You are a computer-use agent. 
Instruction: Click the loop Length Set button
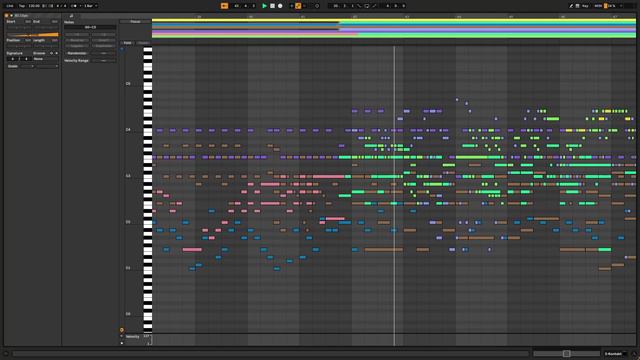55,40
